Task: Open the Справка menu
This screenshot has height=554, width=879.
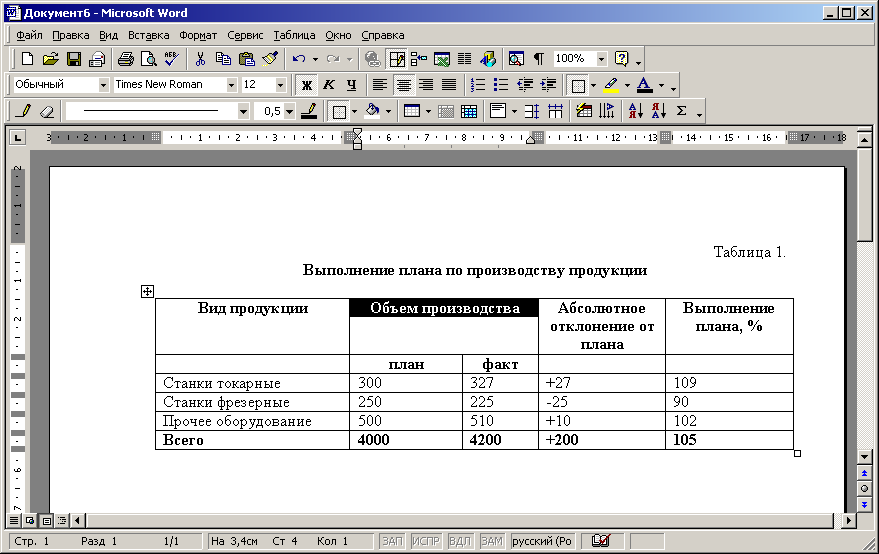Action: (x=383, y=35)
